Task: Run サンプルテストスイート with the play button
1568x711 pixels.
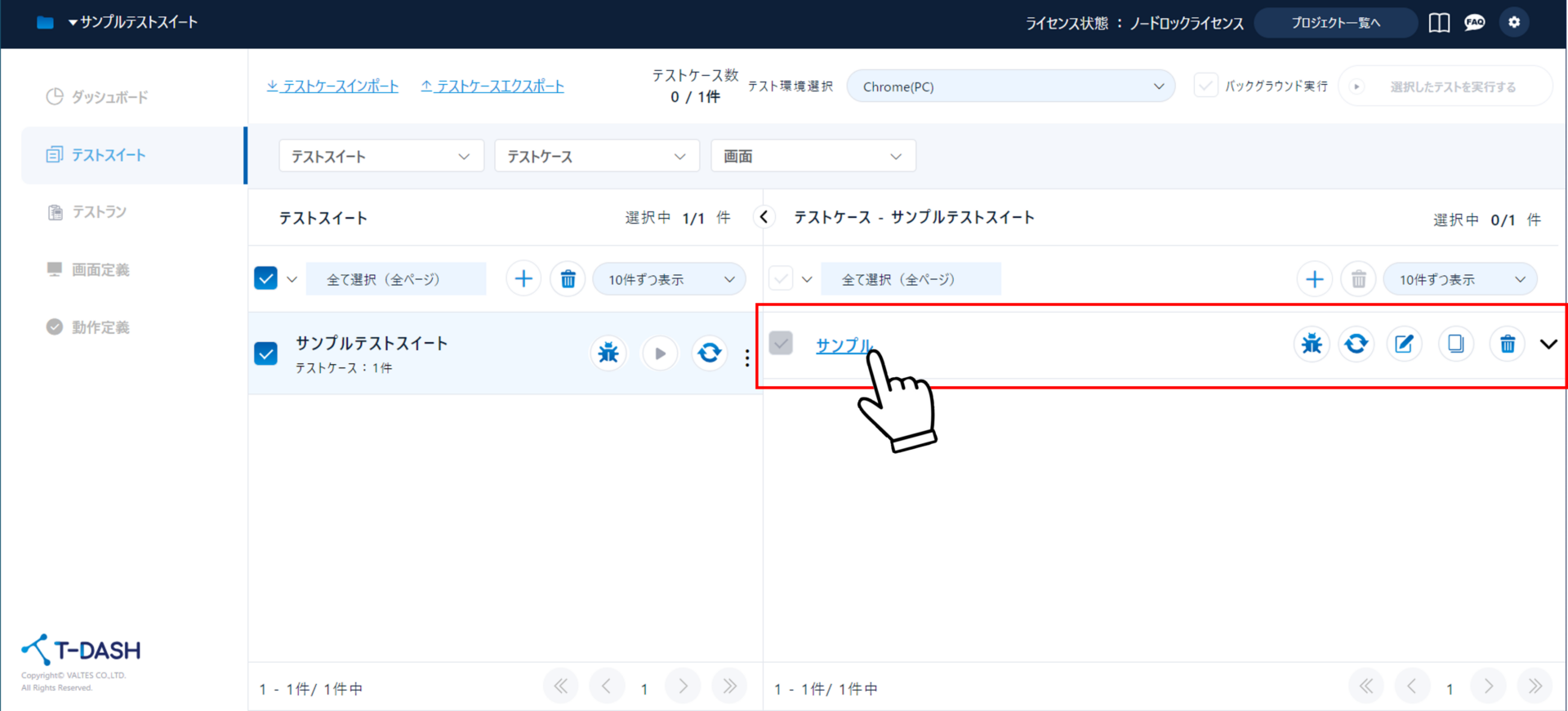Action: pyautogui.click(x=660, y=353)
